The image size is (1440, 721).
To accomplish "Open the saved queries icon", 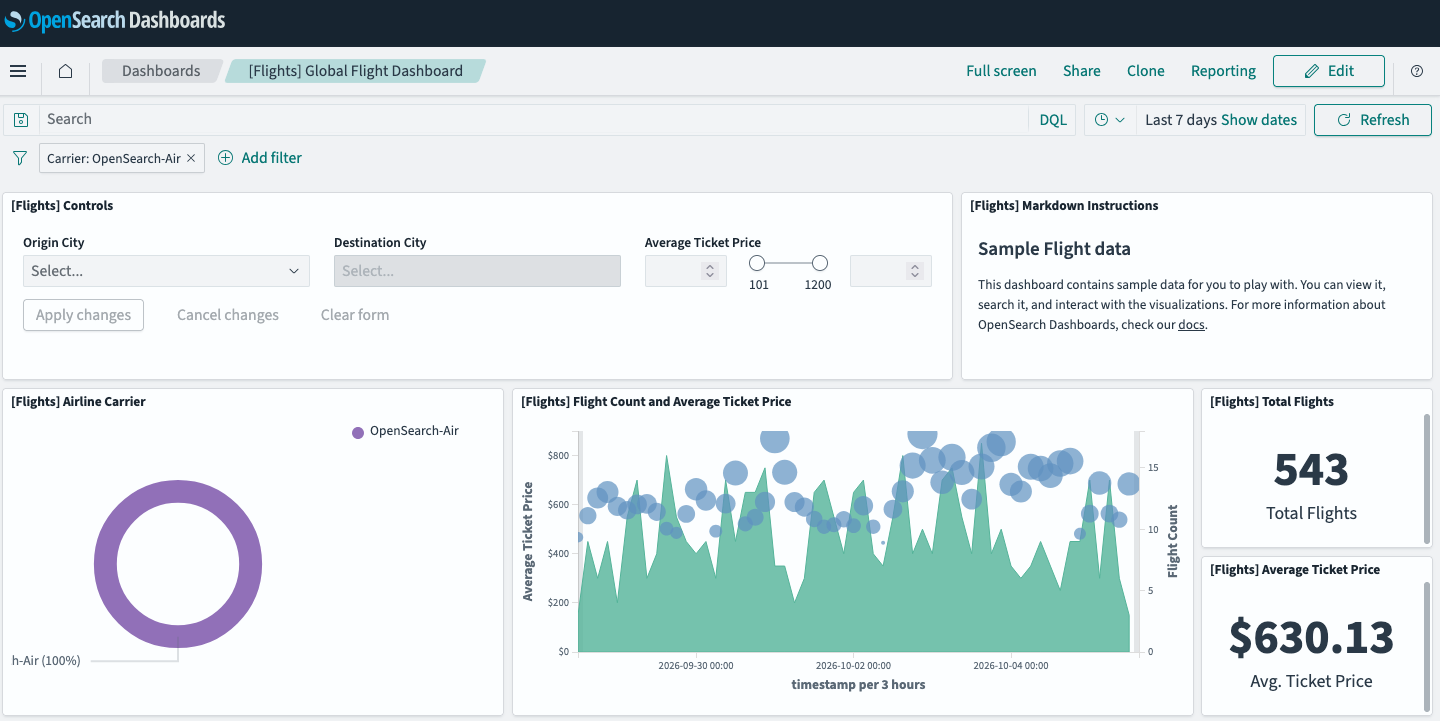I will coord(21,120).
